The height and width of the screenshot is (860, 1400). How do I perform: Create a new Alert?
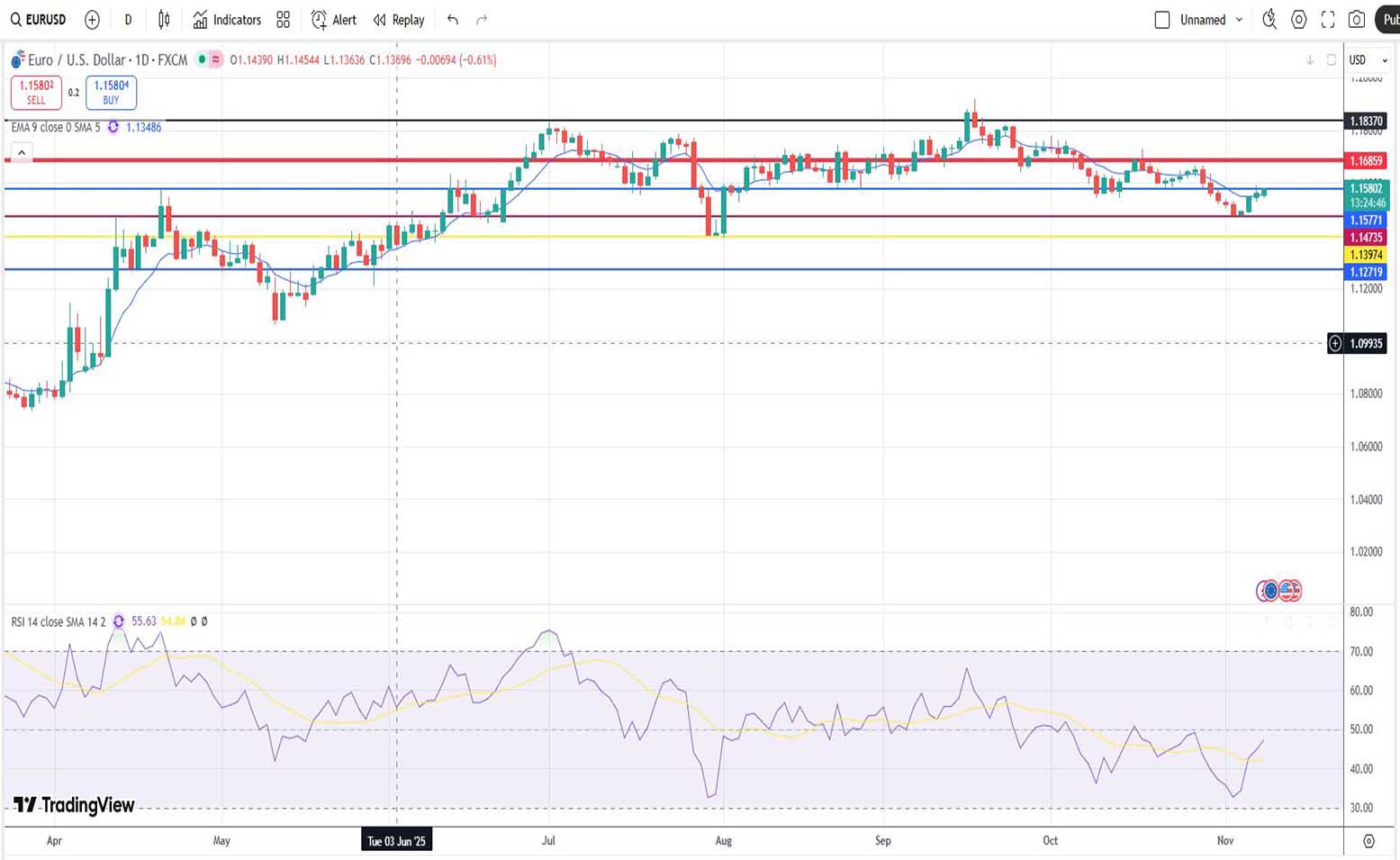(x=334, y=20)
